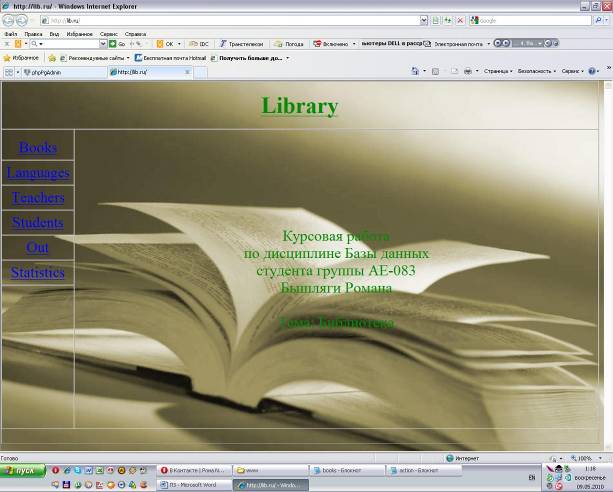
Task: Open the Books link in sidebar
Action: pos(38,148)
